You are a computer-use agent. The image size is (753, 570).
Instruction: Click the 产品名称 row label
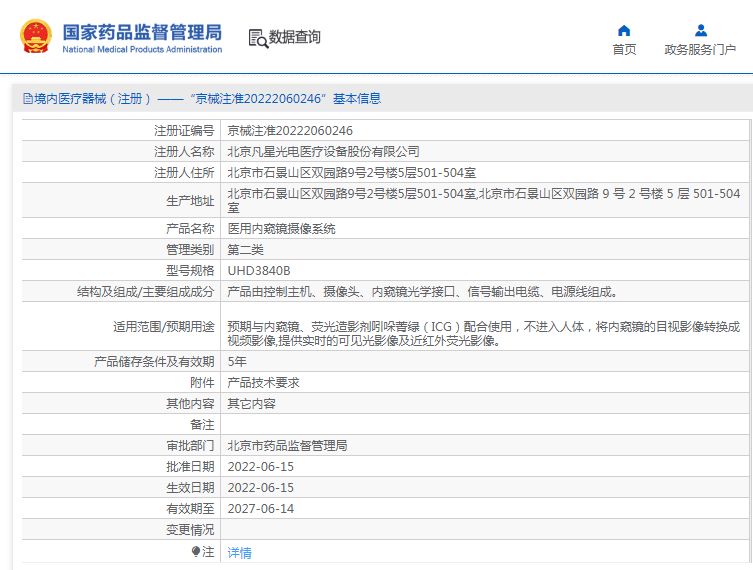(x=190, y=229)
